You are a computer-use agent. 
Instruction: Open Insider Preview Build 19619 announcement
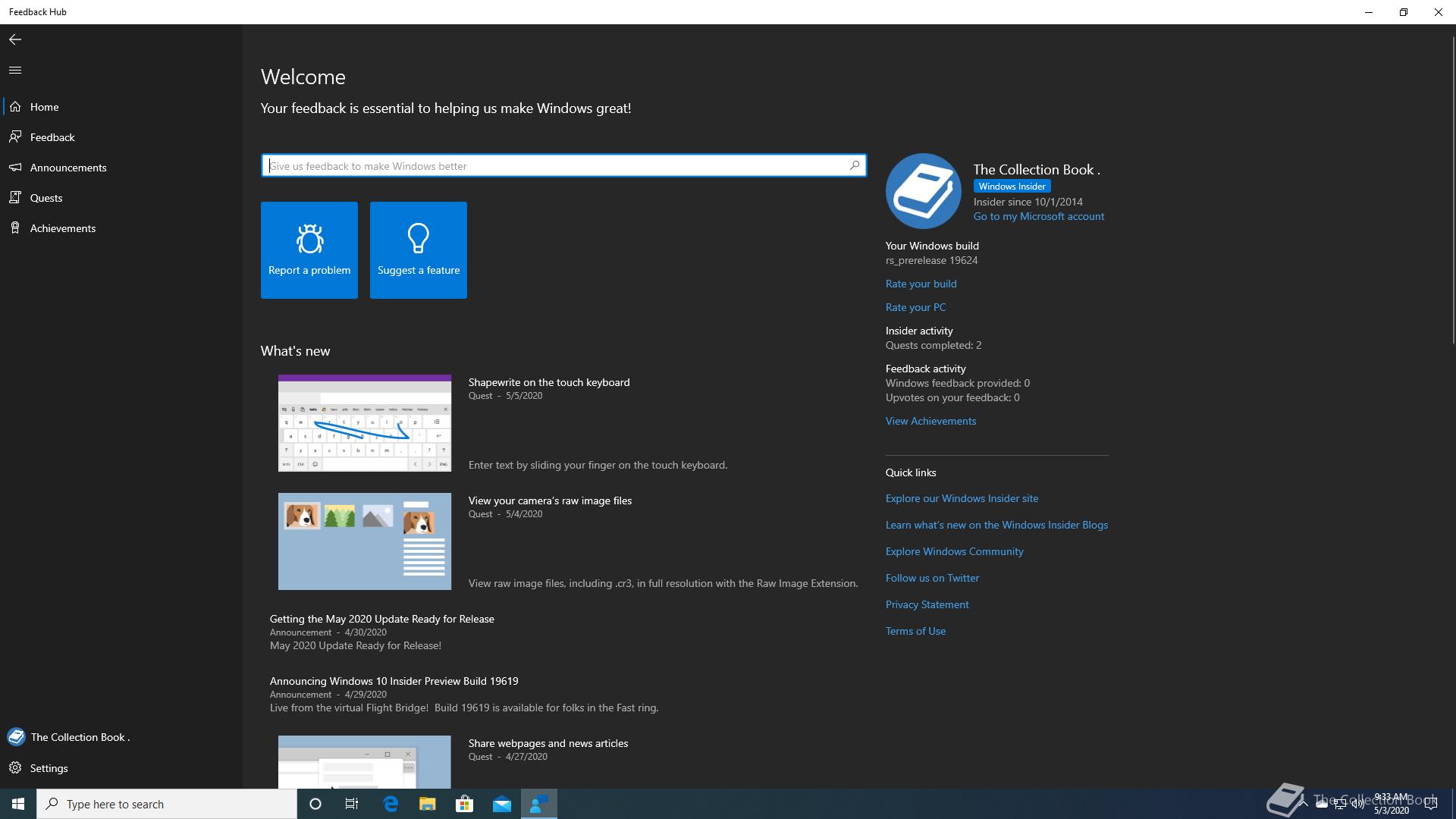(394, 681)
